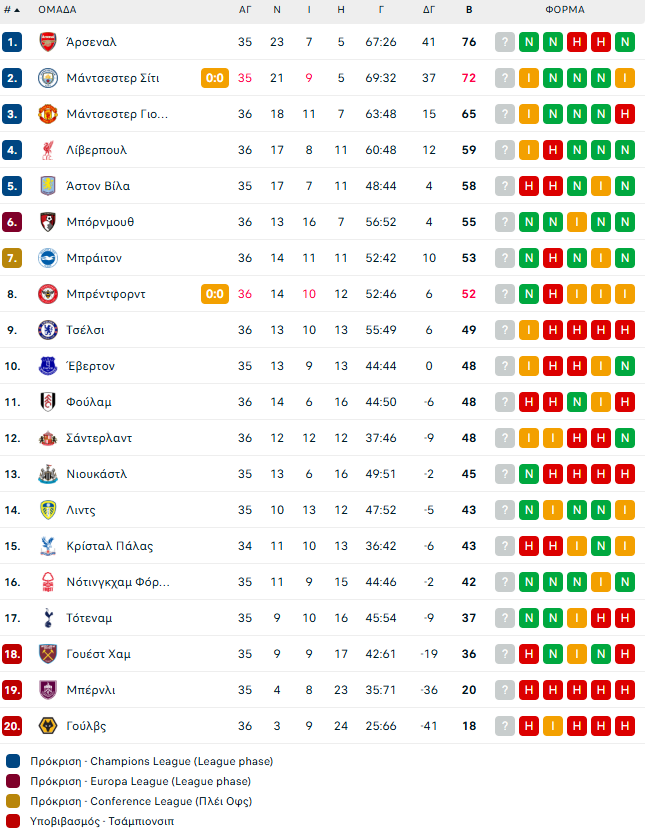Sort by the bold B points header

click(469, 10)
